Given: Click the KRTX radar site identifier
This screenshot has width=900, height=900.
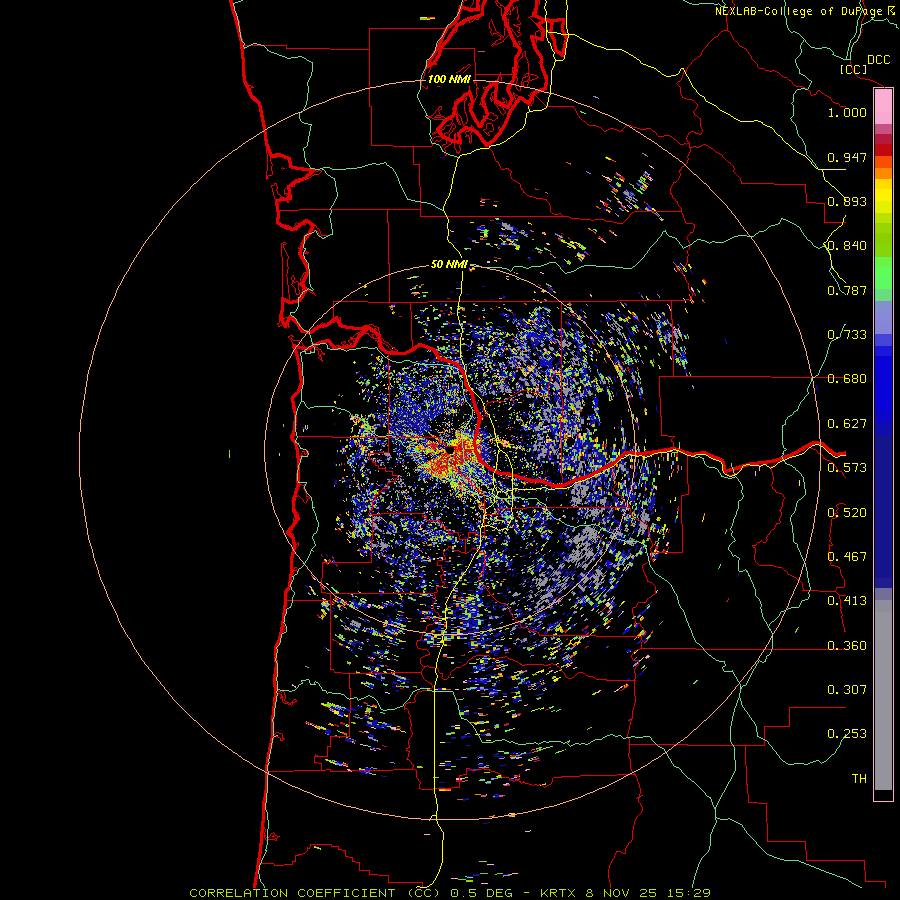Looking at the screenshot, I should pos(559,893).
